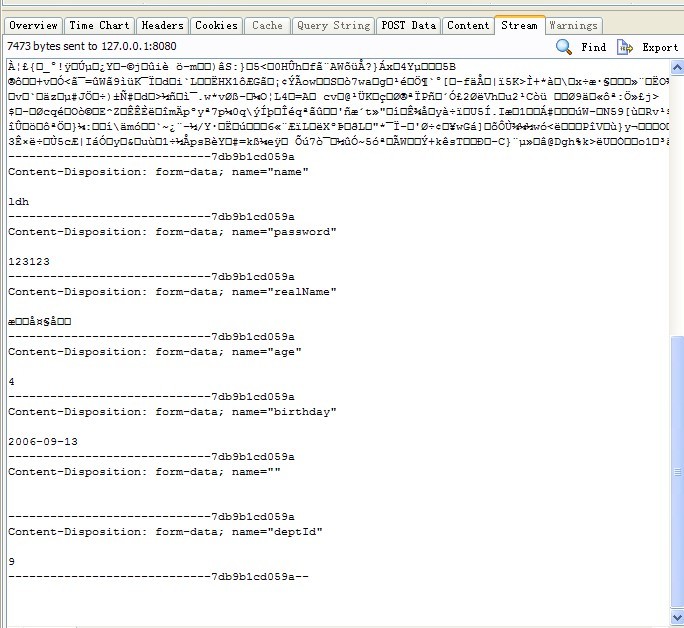Open the Overview tab
This screenshot has height=628, width=684.
33,25
